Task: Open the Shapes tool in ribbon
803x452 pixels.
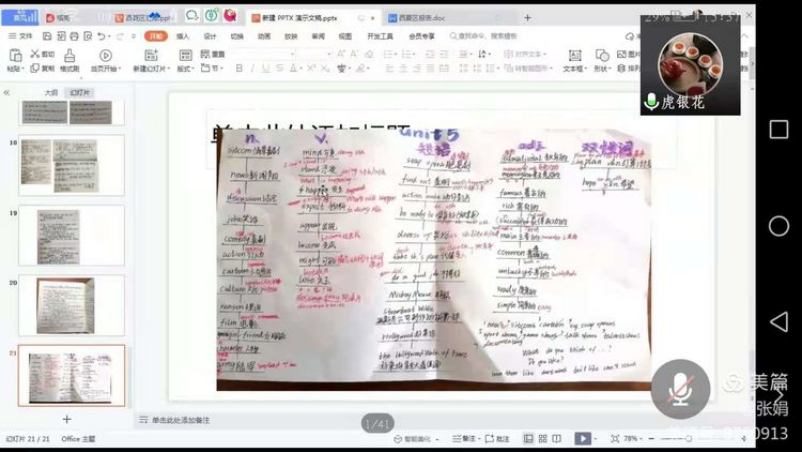Action: [602, 57]
